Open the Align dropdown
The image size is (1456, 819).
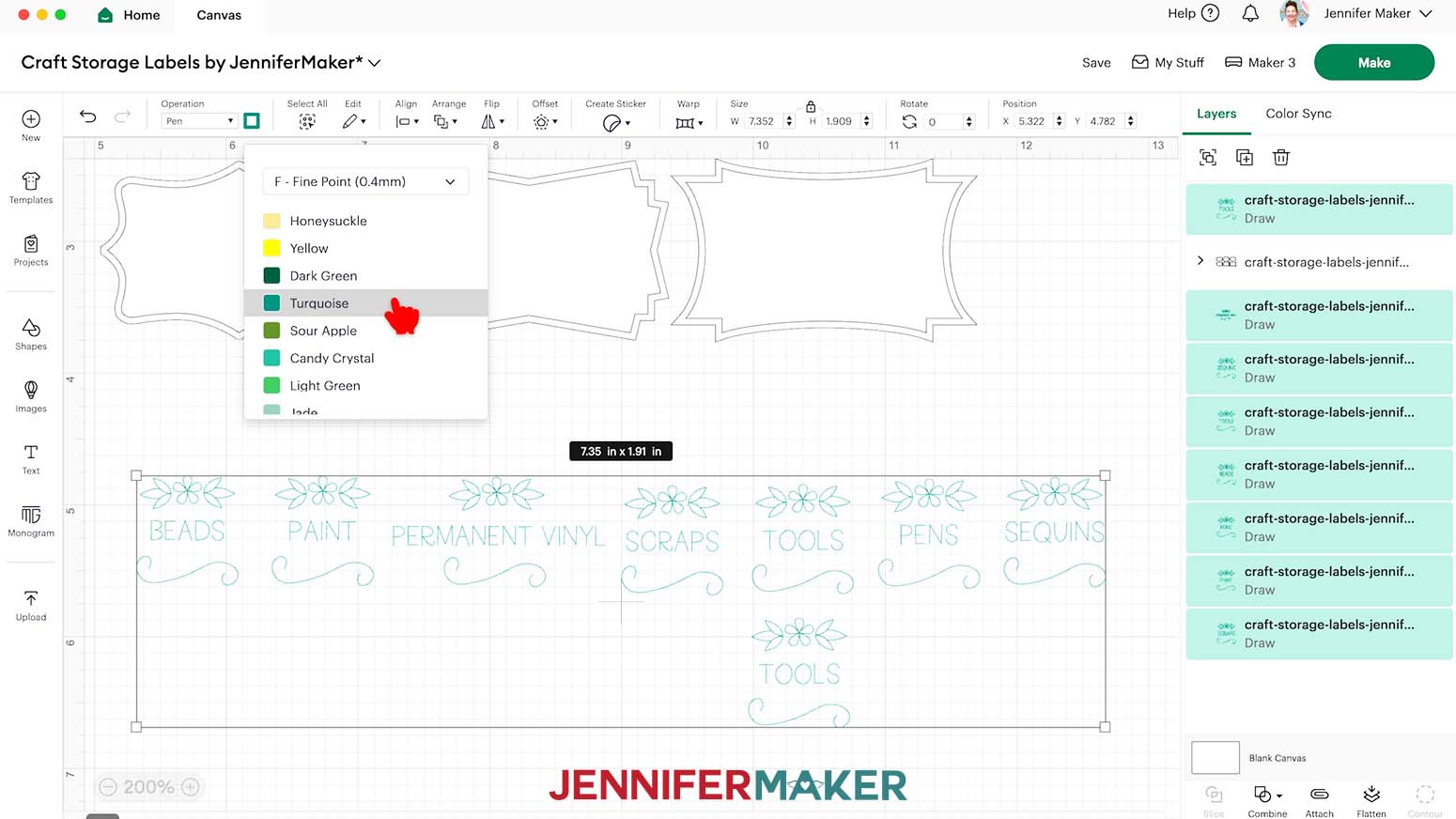(407, 121)
